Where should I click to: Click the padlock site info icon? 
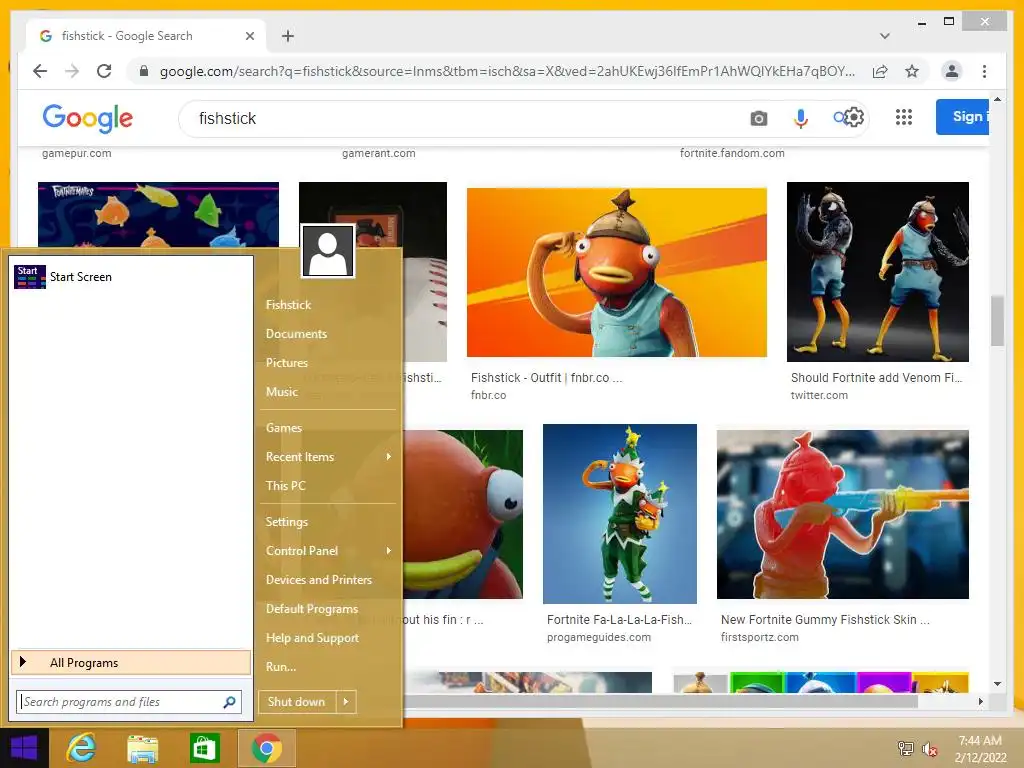(144, 71)
